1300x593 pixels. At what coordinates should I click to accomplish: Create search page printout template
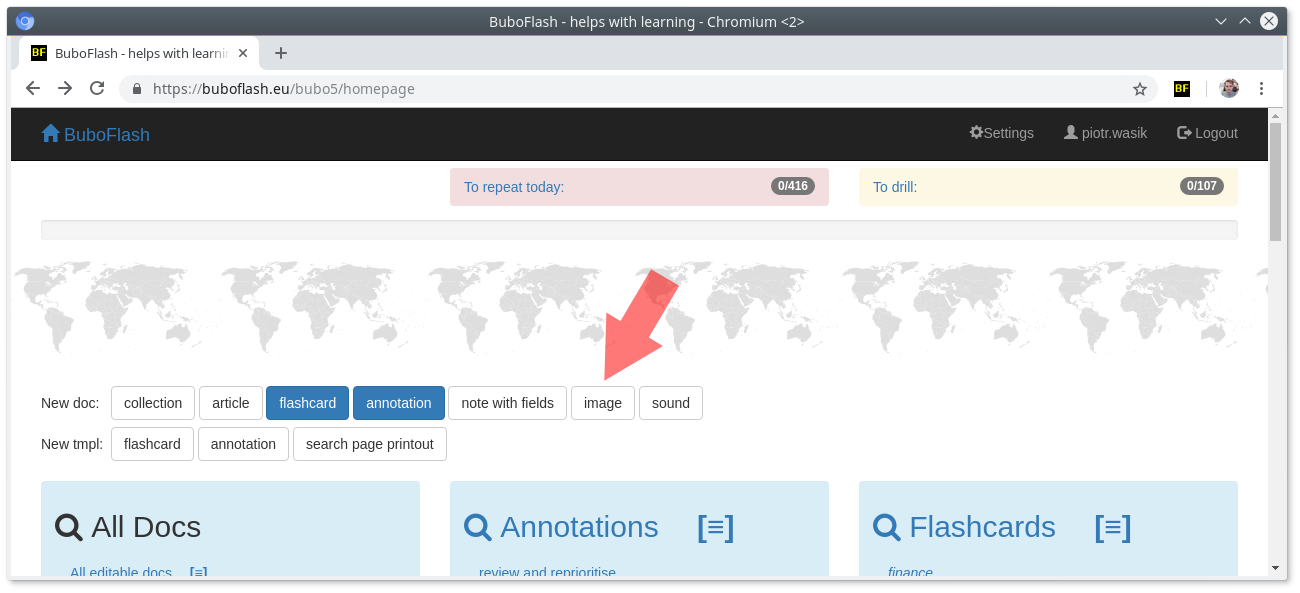pos(370,444)
